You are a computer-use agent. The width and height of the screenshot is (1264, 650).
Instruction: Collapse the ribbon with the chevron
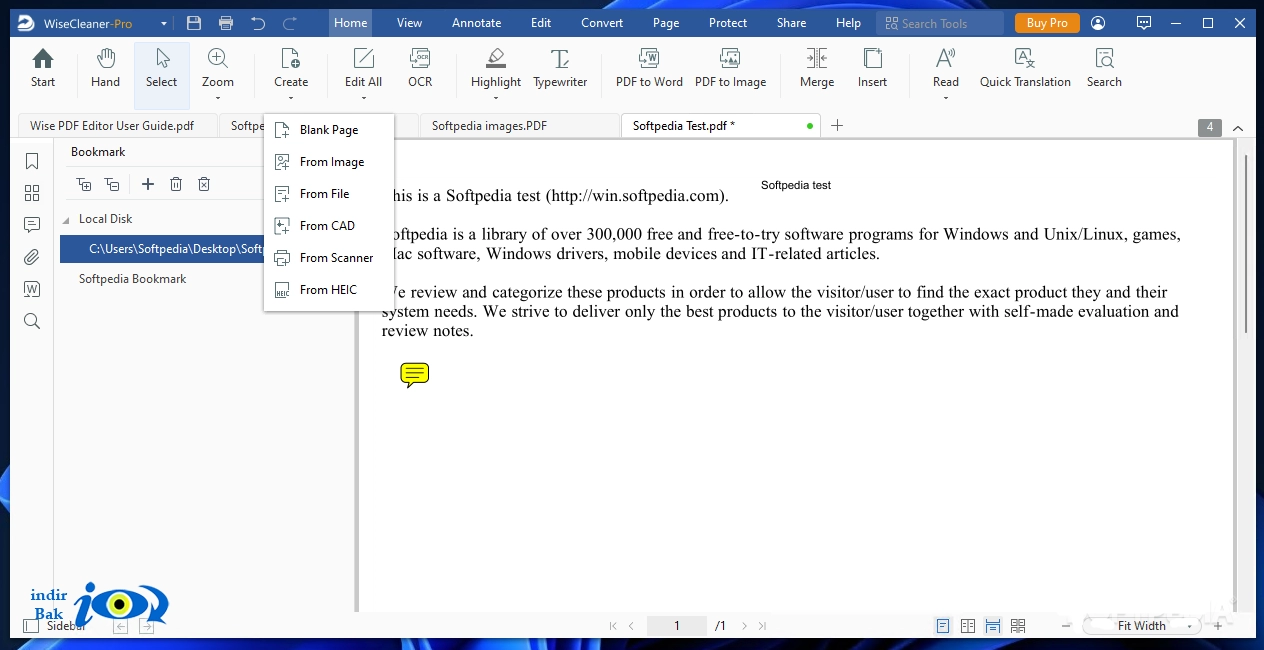click(x=1238, y=128)
